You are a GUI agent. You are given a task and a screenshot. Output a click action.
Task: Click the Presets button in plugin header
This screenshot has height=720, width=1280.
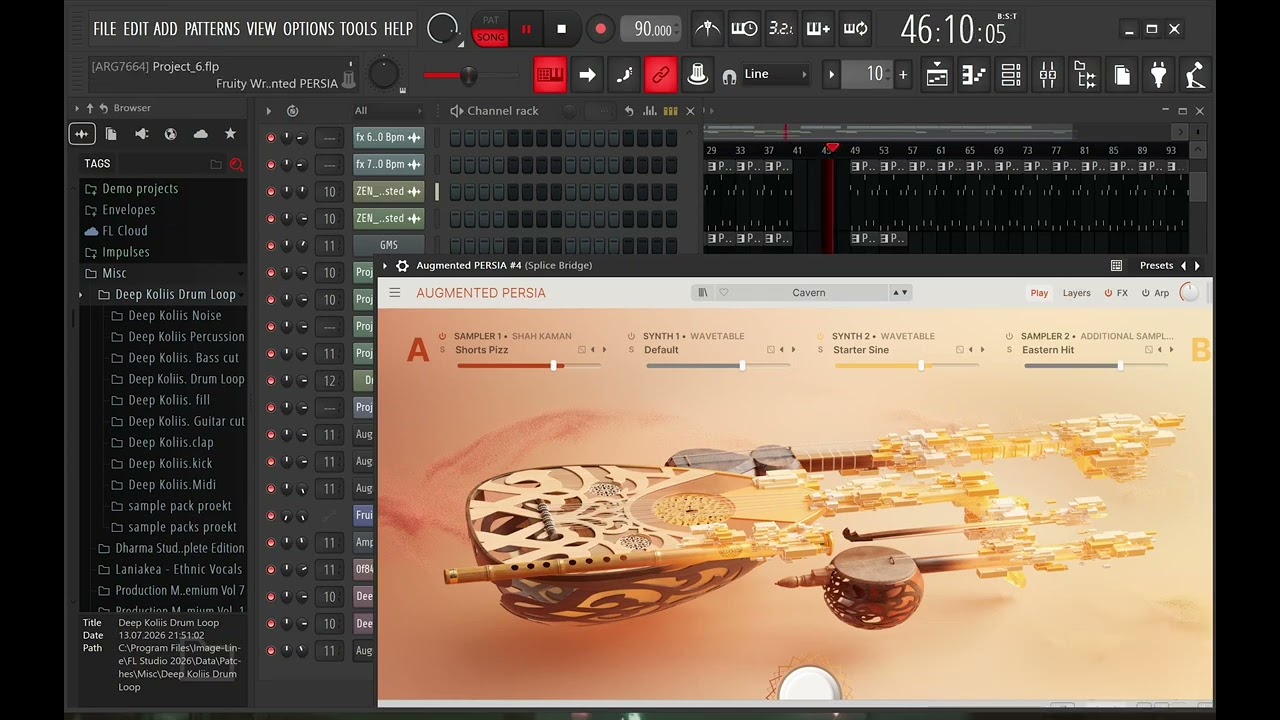click(x=1156, y=266)
